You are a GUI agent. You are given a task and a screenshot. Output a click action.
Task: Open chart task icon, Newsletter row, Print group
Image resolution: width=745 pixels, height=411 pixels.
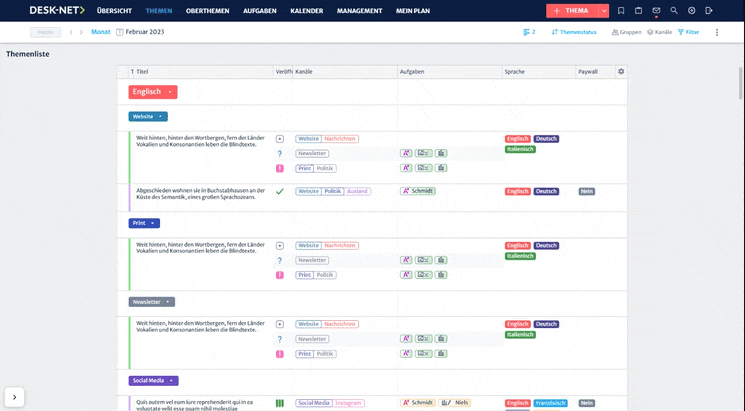tap(440, 260)
